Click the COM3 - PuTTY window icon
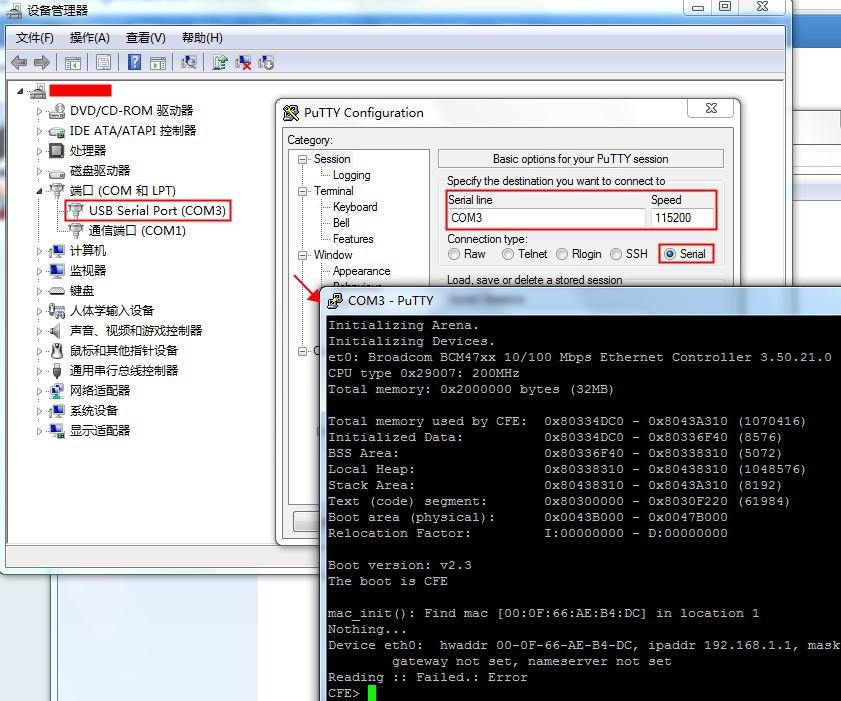This screenshot has height=701, width=841. (335, 300)
